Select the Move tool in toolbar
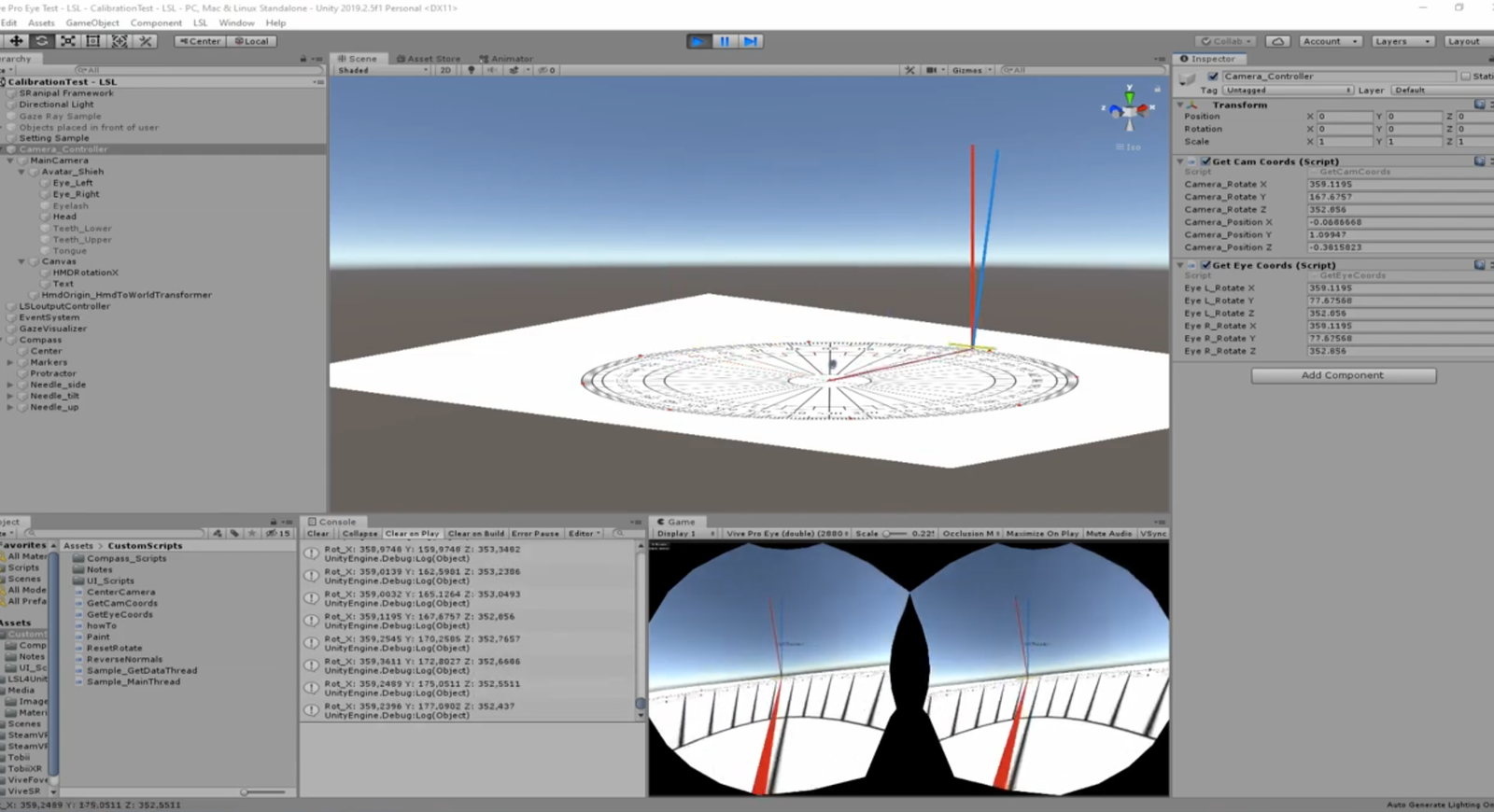Image resolution: width=1494 pixels, height=812 pixels. pos(16,41)
